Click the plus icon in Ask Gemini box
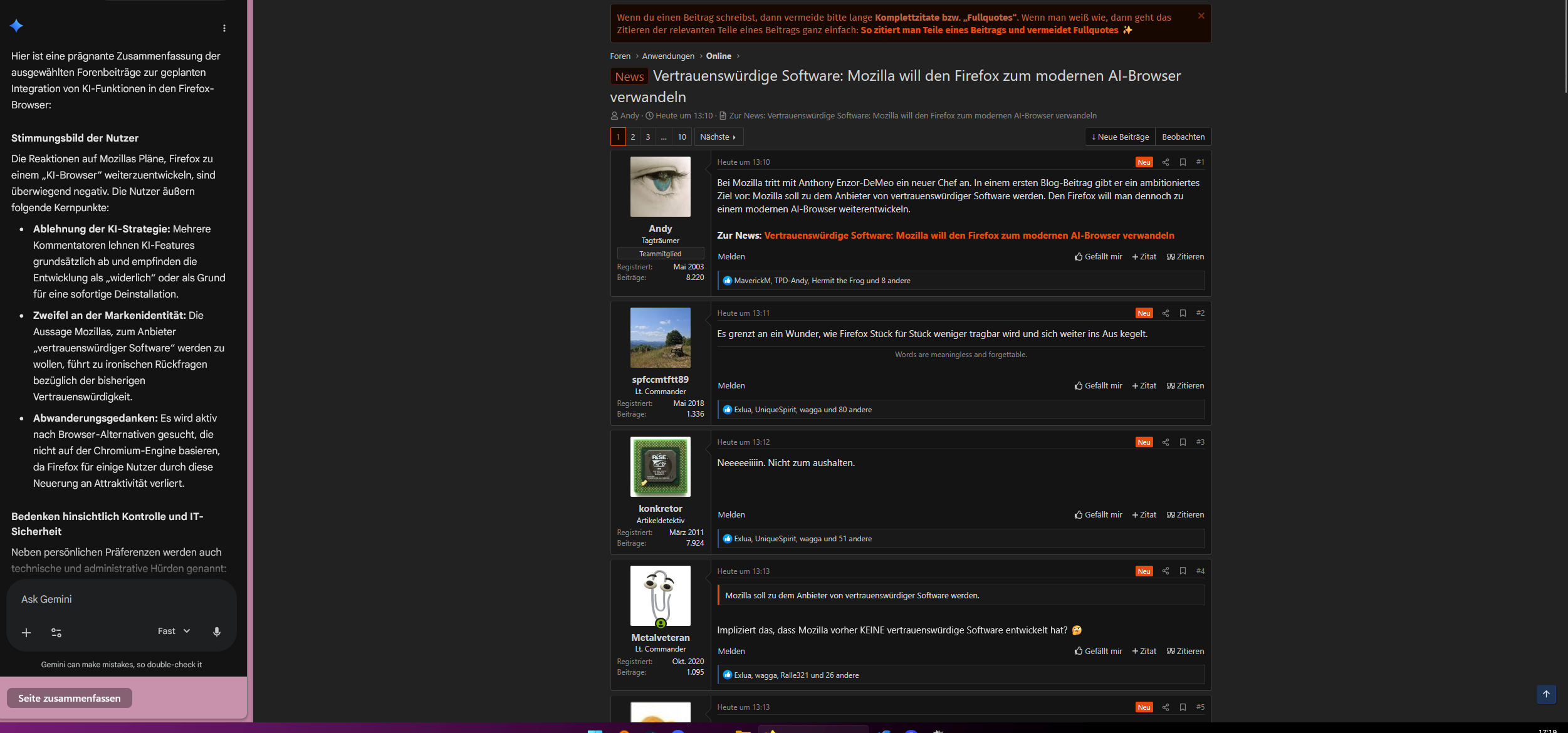Image resolution: width=1568 pixels, height=733 pixels. 26,633
